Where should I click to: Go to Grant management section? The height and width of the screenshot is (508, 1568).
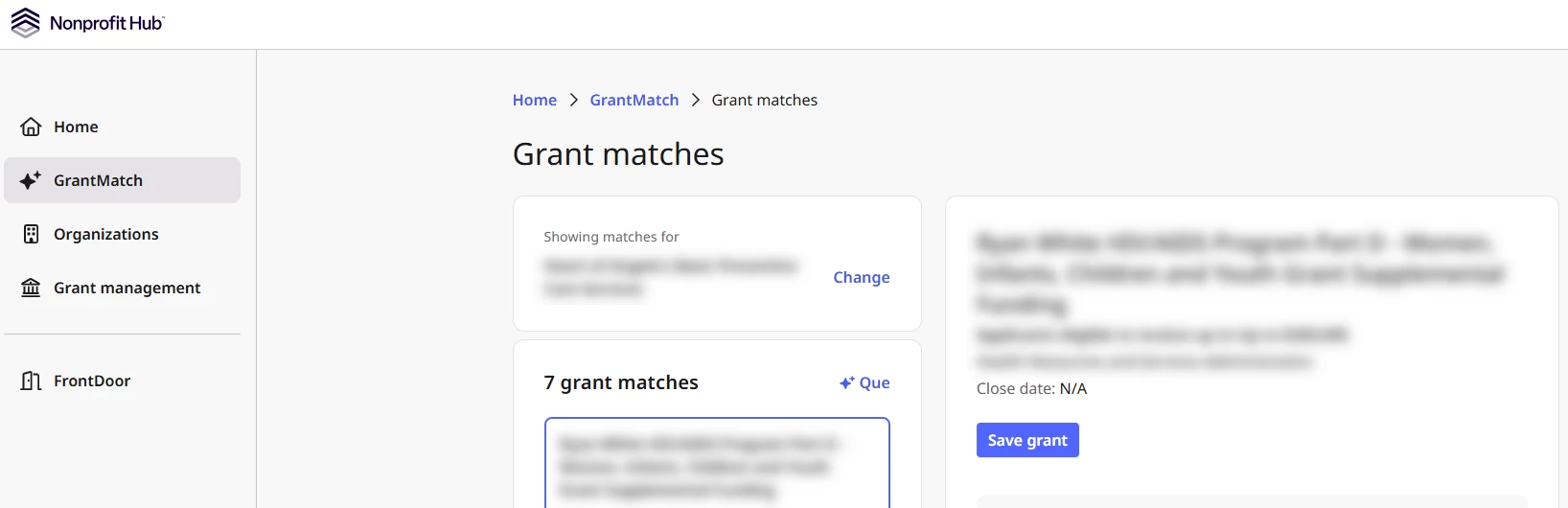122,288
